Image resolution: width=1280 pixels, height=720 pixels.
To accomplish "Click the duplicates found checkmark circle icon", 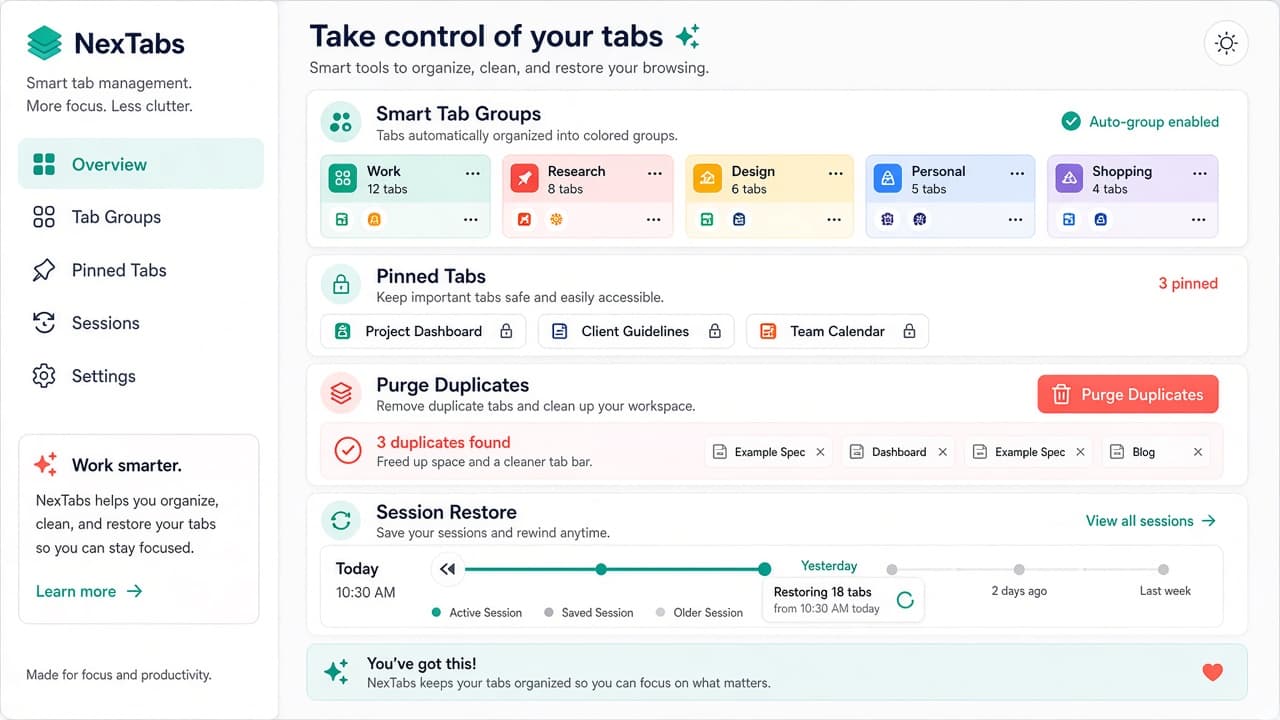I will tap(347, 452).
